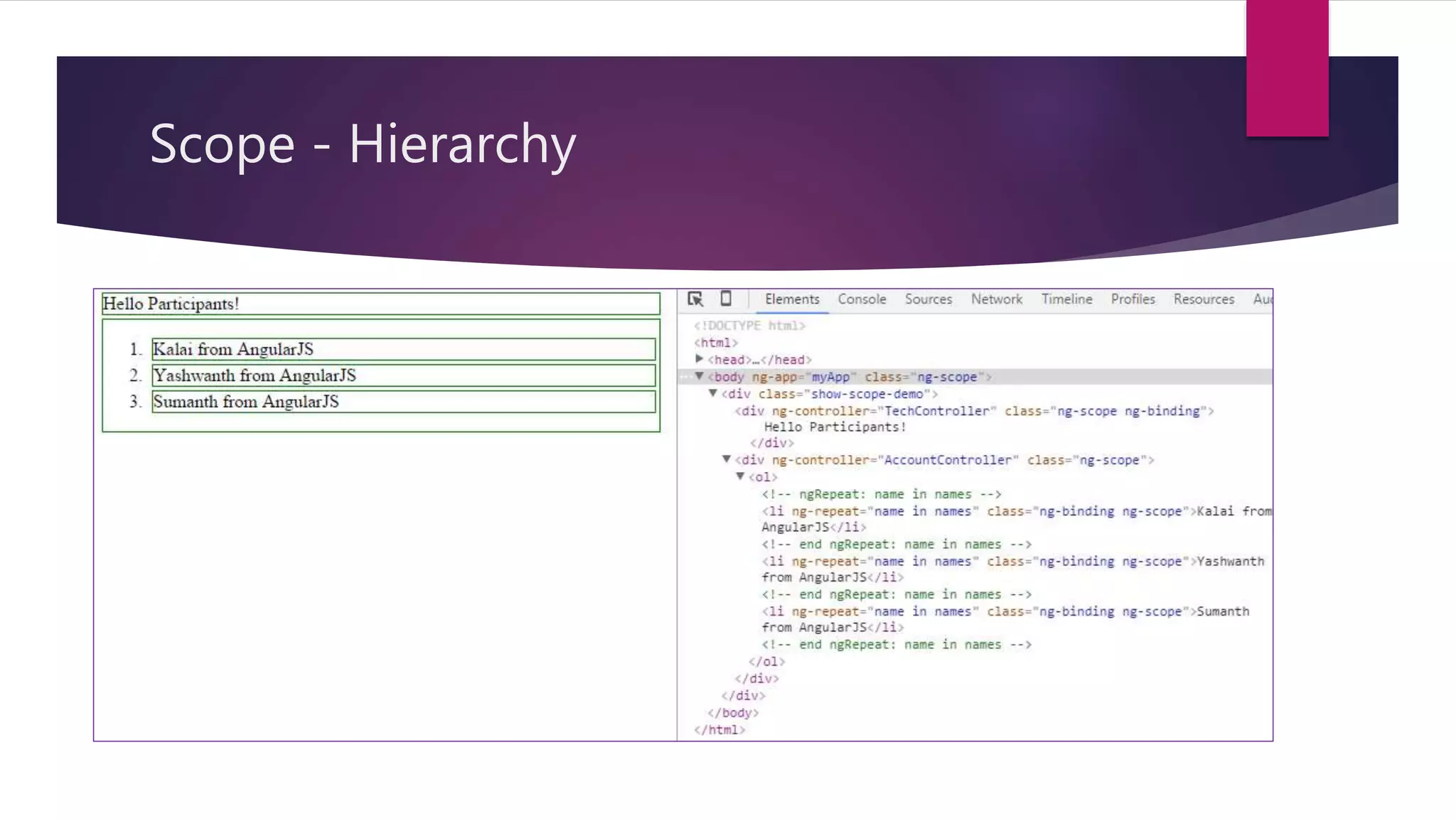Collapse the ol element arrow
Screen dimensions: 1456x819
(740, 476)
